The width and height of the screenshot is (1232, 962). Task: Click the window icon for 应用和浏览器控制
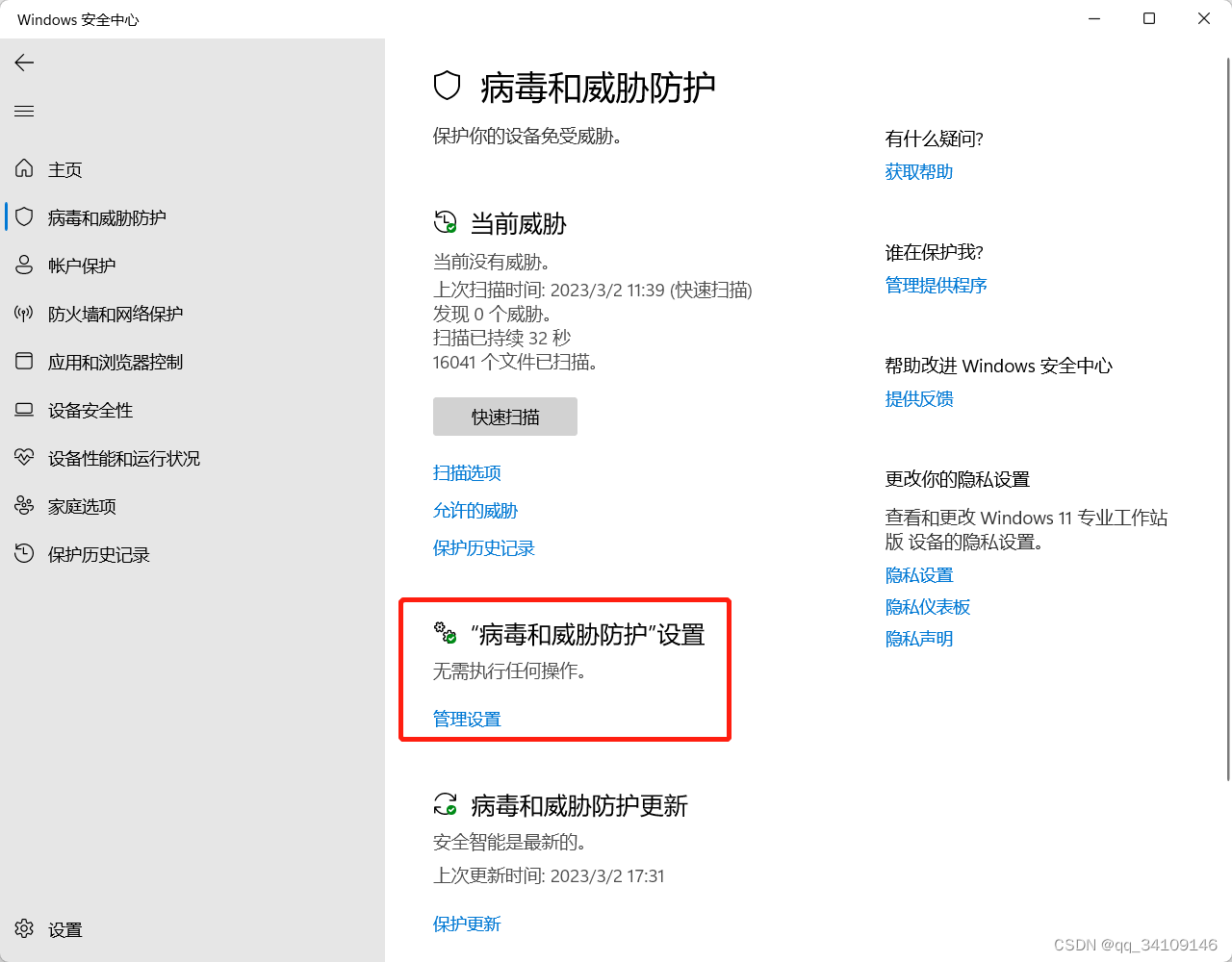(x=24, y=362)
